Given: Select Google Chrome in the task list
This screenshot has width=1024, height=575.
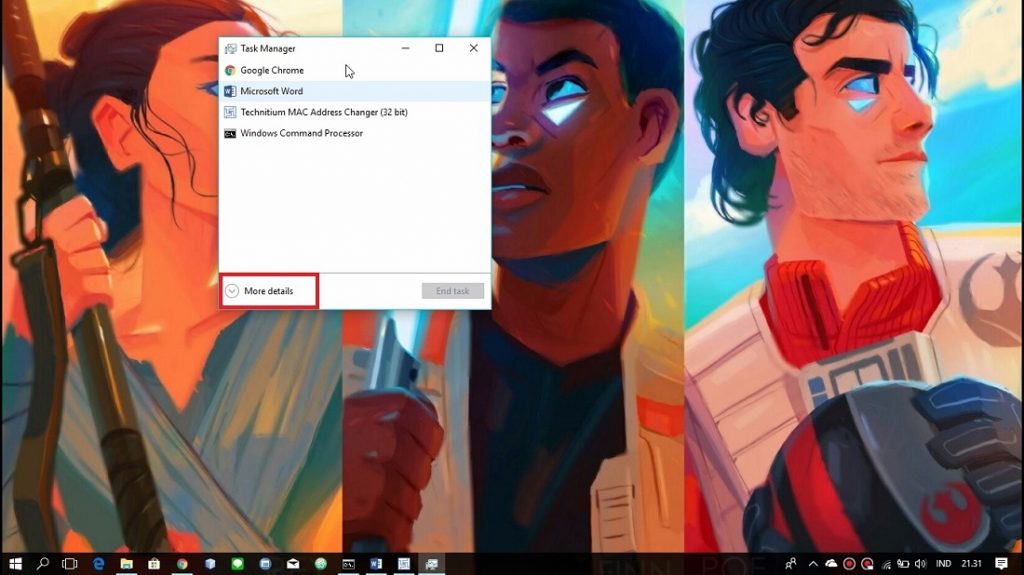Looking at the screenshot, I should pos(272,70).
